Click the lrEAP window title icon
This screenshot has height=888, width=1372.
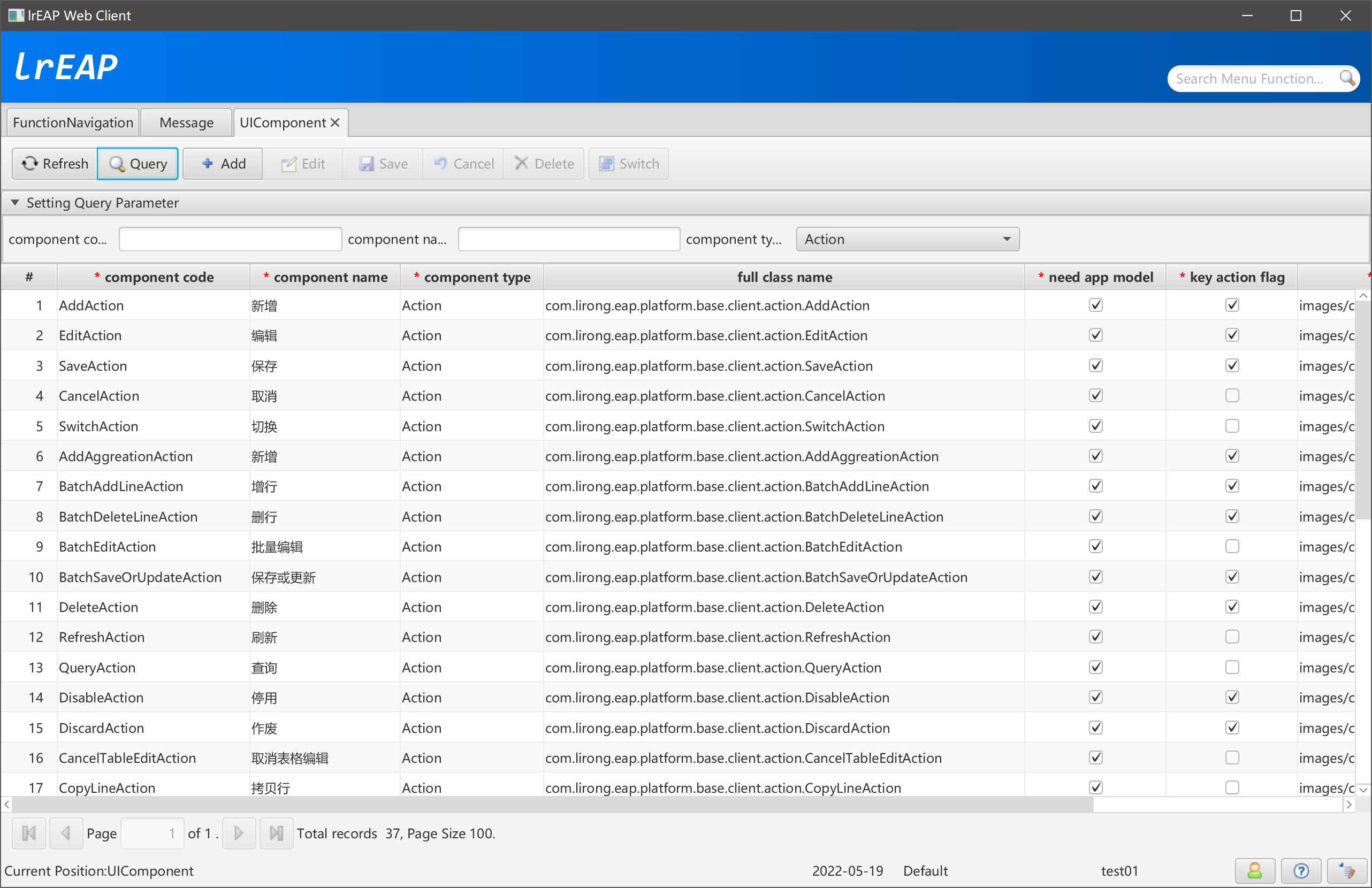[16, 15]
